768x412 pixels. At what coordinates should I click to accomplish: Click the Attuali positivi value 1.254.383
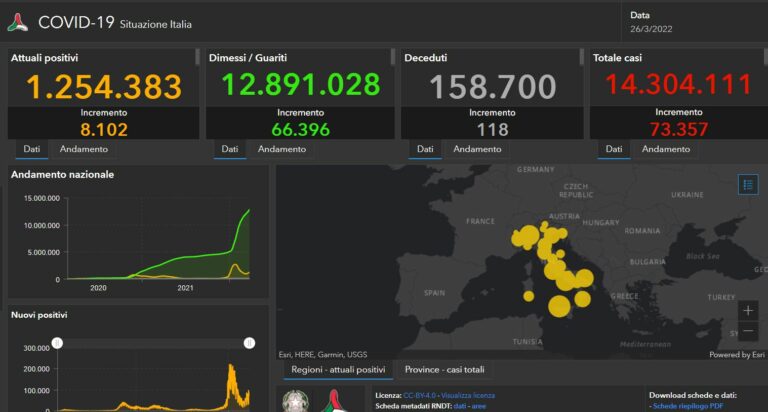(104, 87)
